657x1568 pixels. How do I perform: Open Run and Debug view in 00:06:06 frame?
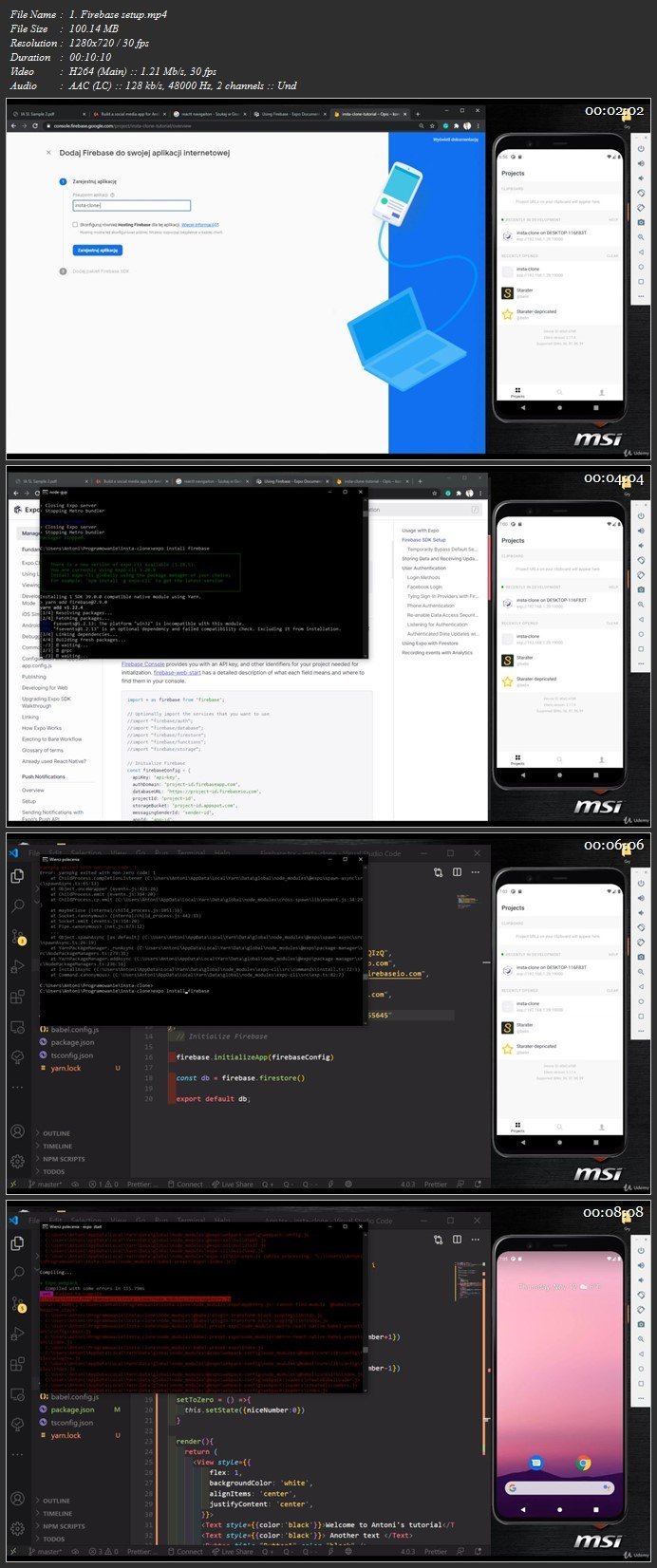(x=16, y=967)
